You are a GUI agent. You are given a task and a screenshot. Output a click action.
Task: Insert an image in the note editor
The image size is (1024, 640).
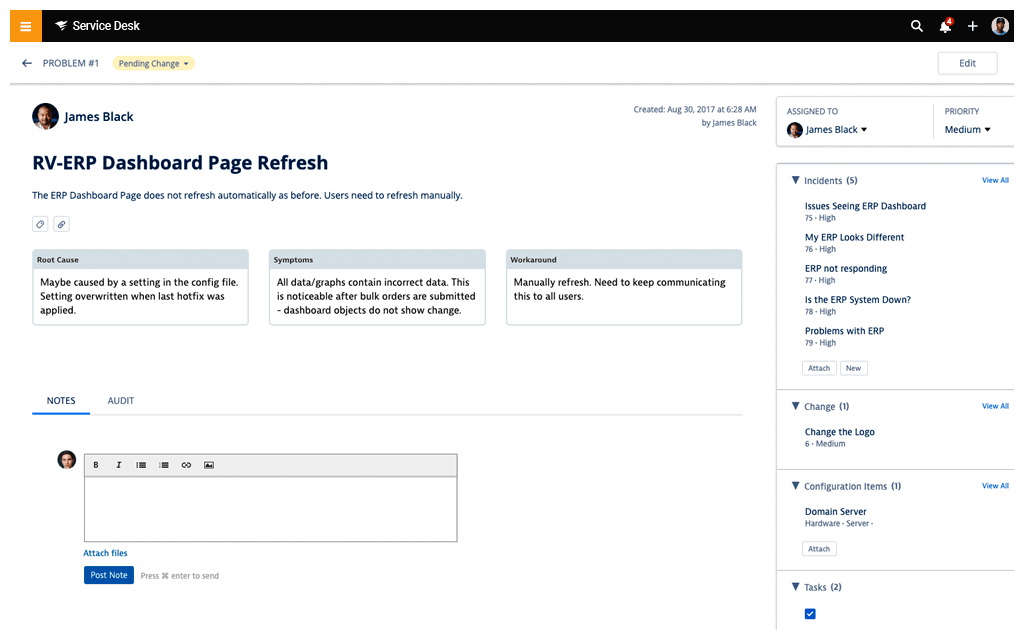(x=209, y=465)
